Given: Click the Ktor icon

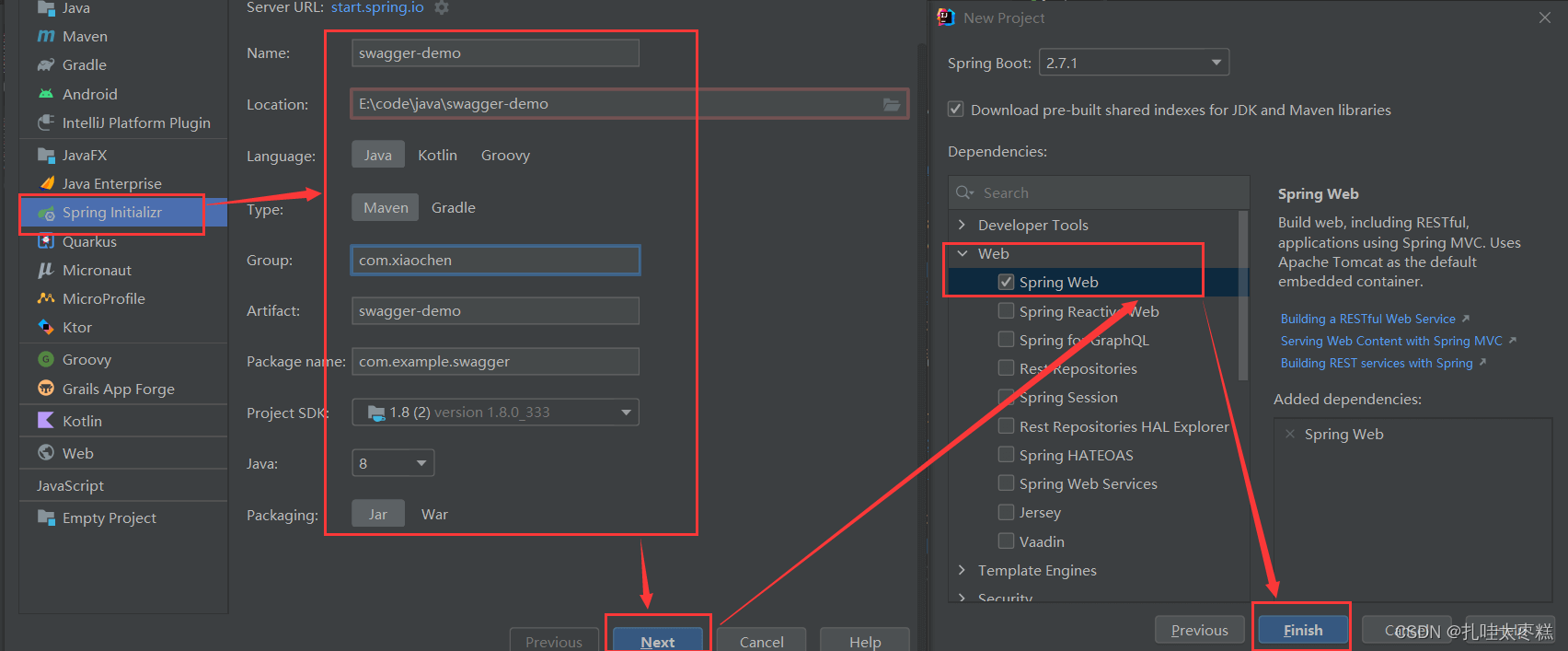Looking at the screenshot, I should pos(46,327).
